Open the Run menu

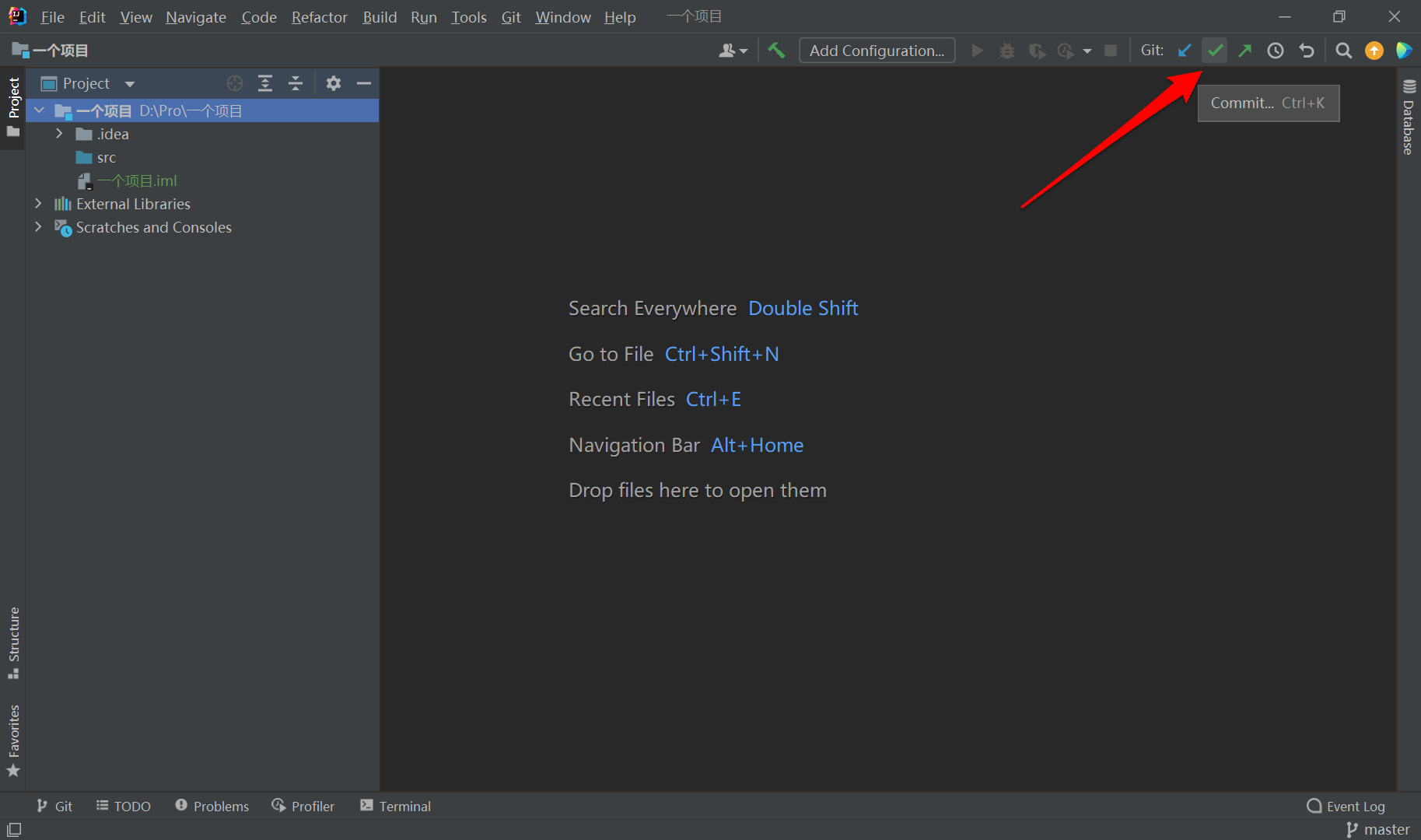click(x=424, y=17)
